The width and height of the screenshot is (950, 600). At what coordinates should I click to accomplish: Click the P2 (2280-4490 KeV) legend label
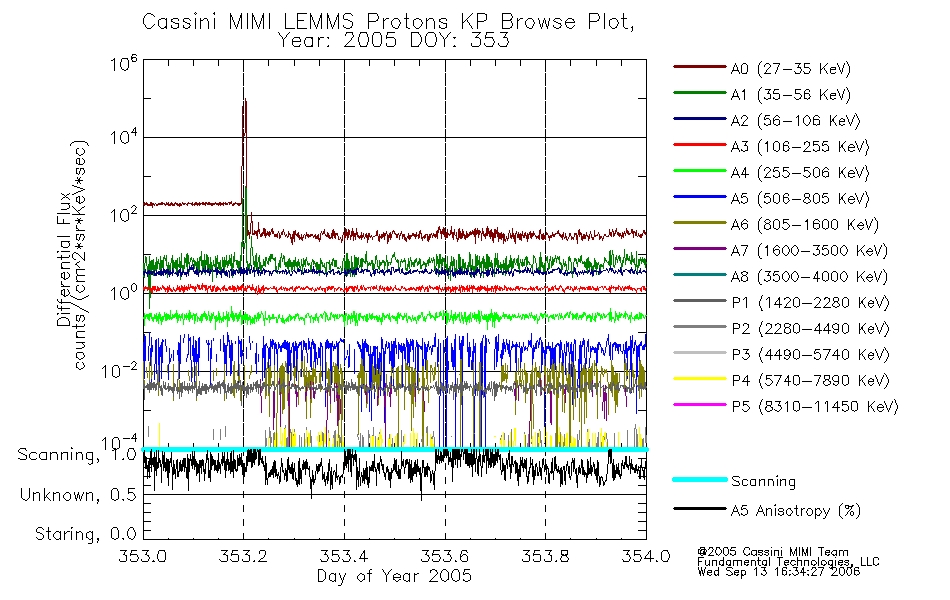click(810, 329)
